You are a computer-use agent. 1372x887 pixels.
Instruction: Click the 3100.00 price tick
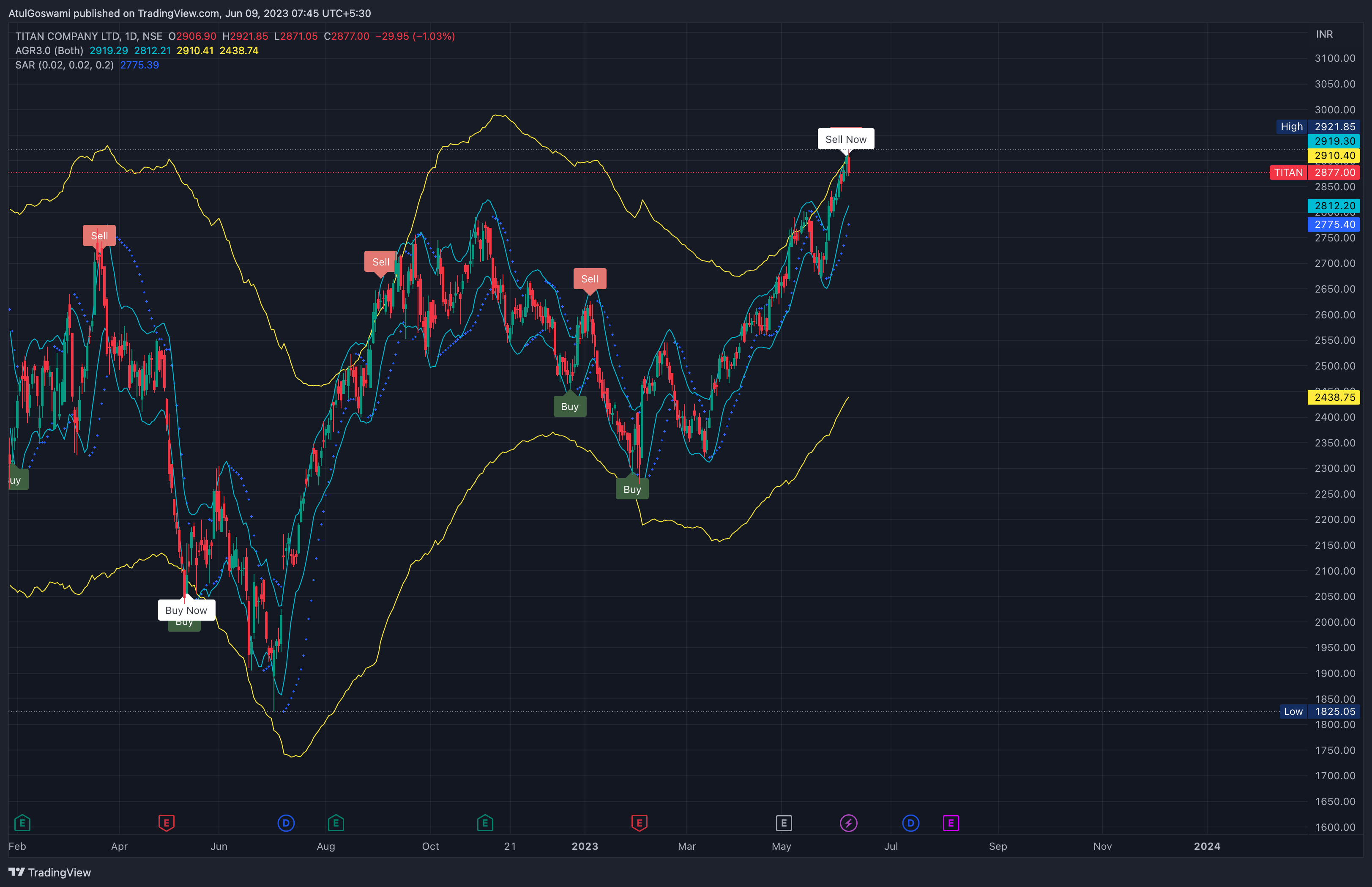pyautogui.click(x=1334, y=58)
